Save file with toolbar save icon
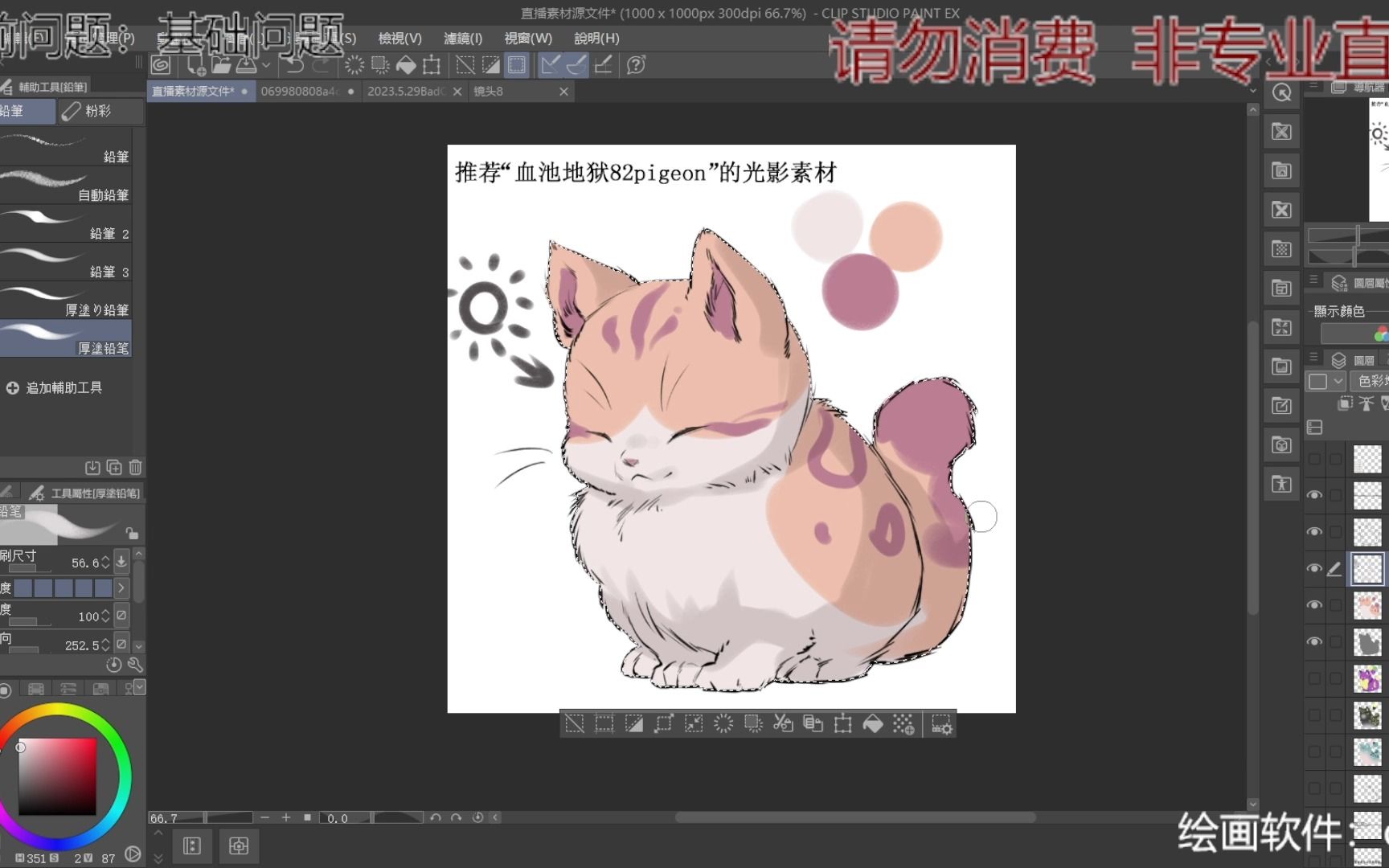1389x868 pixels. coord(246,65)
